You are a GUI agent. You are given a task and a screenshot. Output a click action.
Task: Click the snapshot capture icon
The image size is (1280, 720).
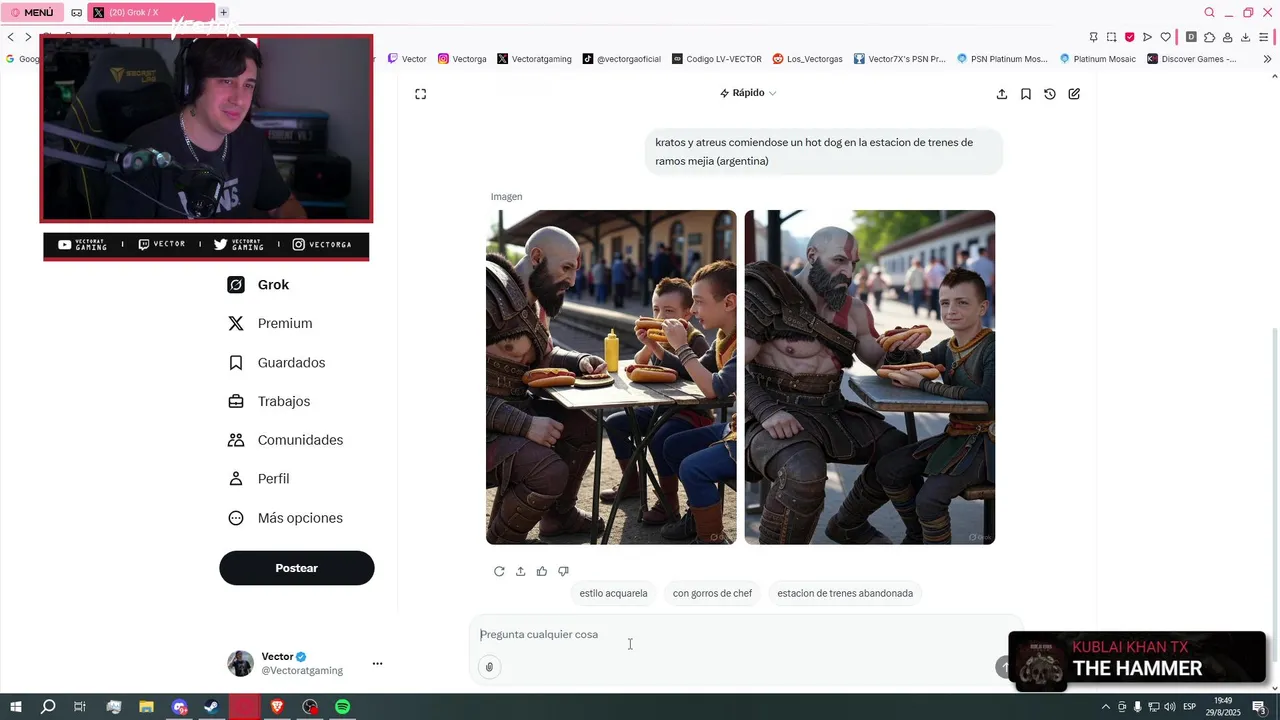1111,37
